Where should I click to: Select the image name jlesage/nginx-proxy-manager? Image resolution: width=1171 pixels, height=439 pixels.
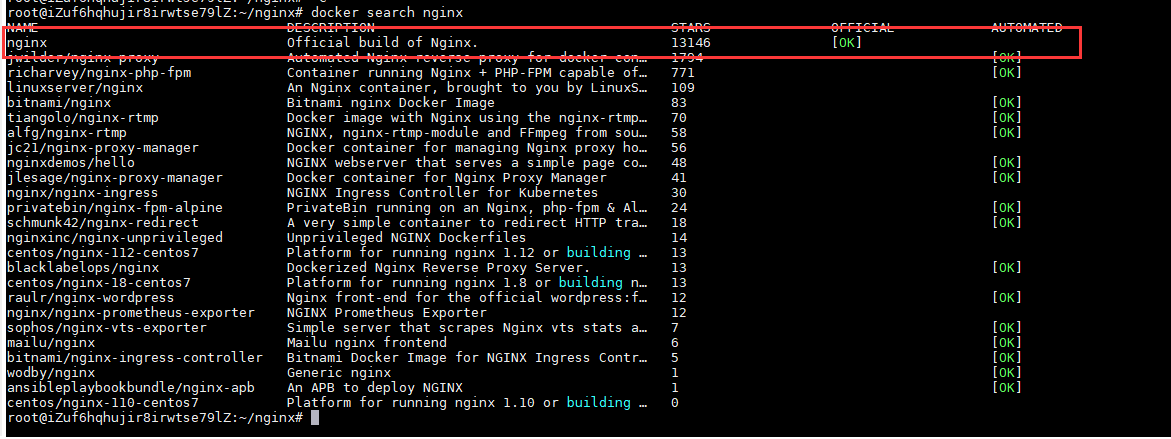(x=114, y=177)
